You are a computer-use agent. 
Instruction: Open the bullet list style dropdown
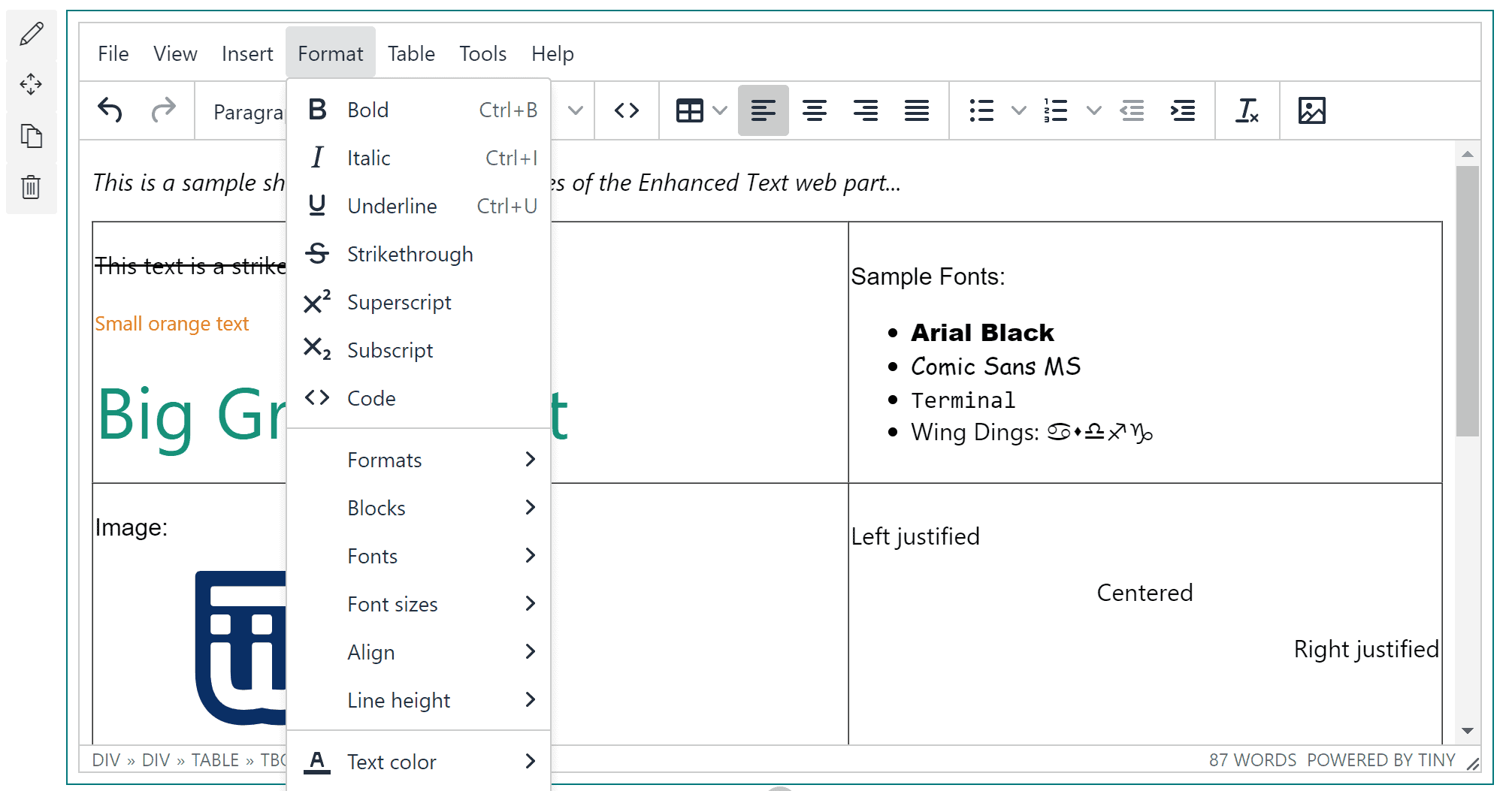(x=1018, y=110)
